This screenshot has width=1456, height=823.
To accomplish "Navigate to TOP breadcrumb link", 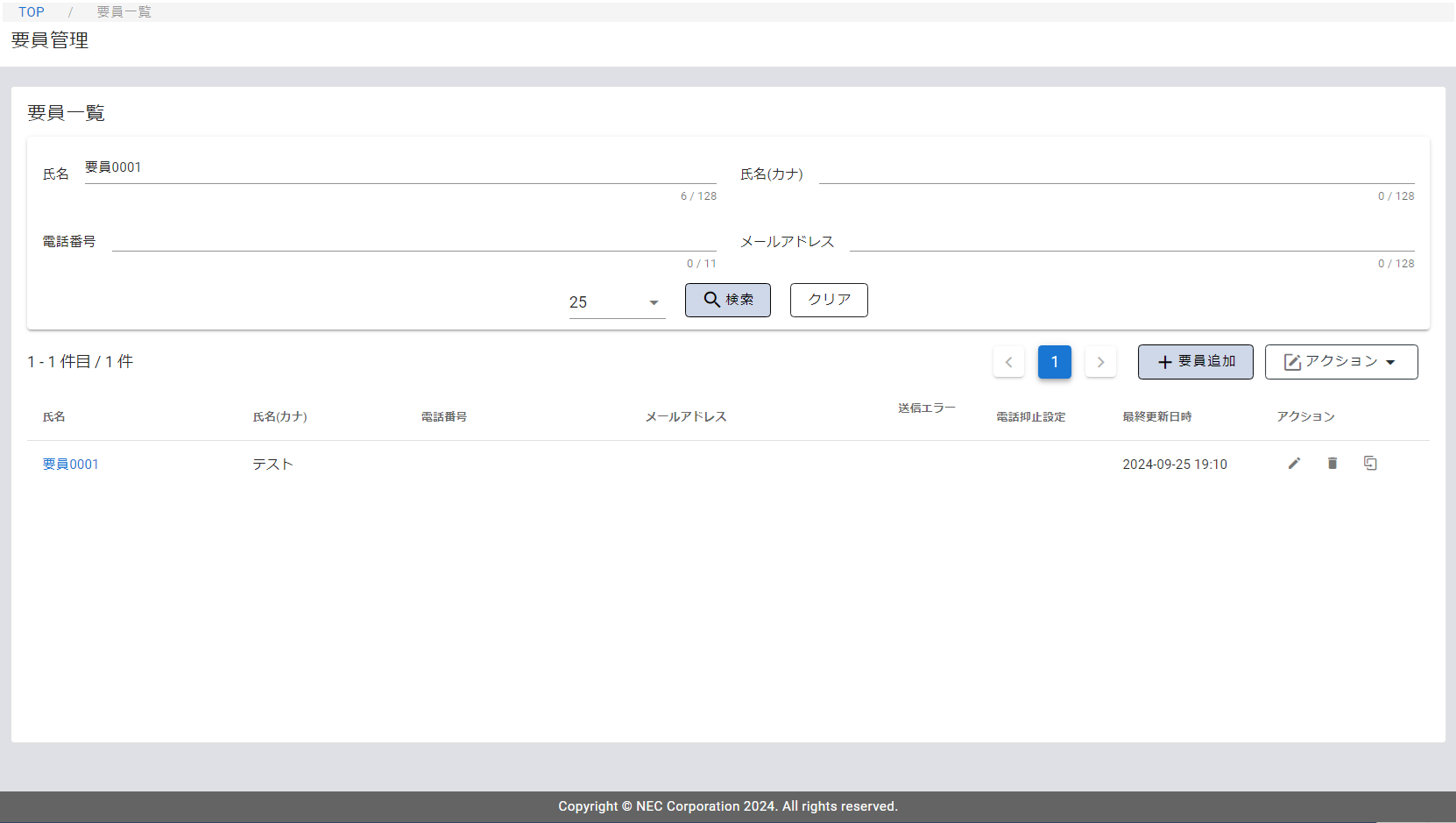I will tap(32, 12).
